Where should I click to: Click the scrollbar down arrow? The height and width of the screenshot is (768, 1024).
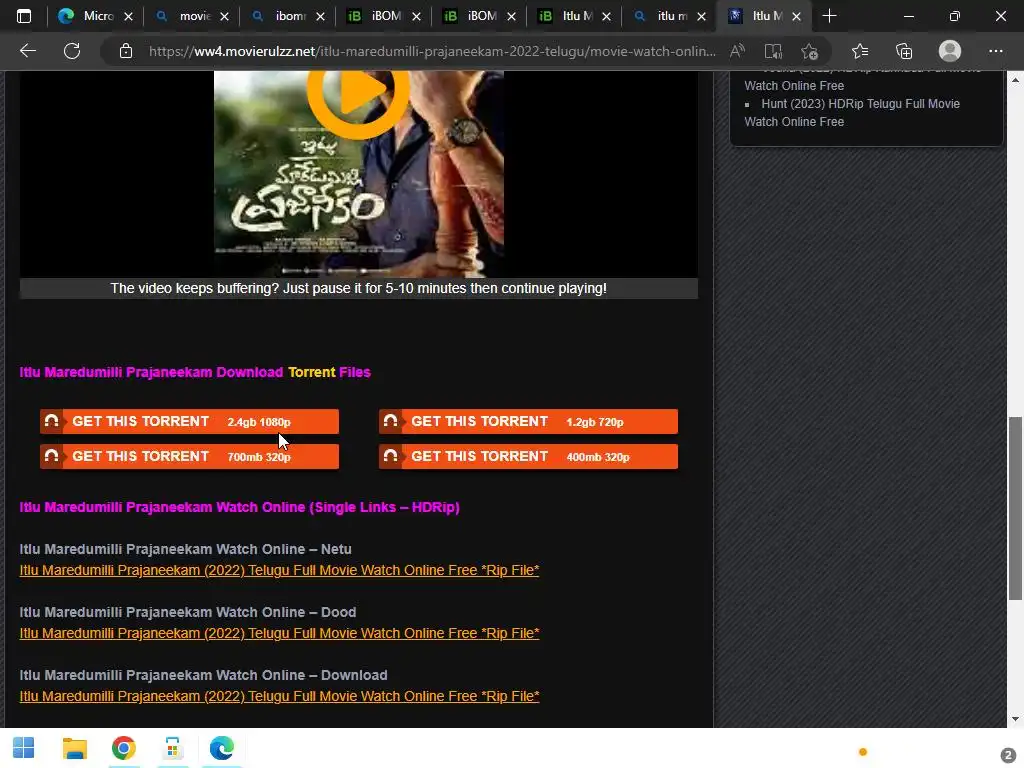pyautogui.click(x=1015, y=719)
